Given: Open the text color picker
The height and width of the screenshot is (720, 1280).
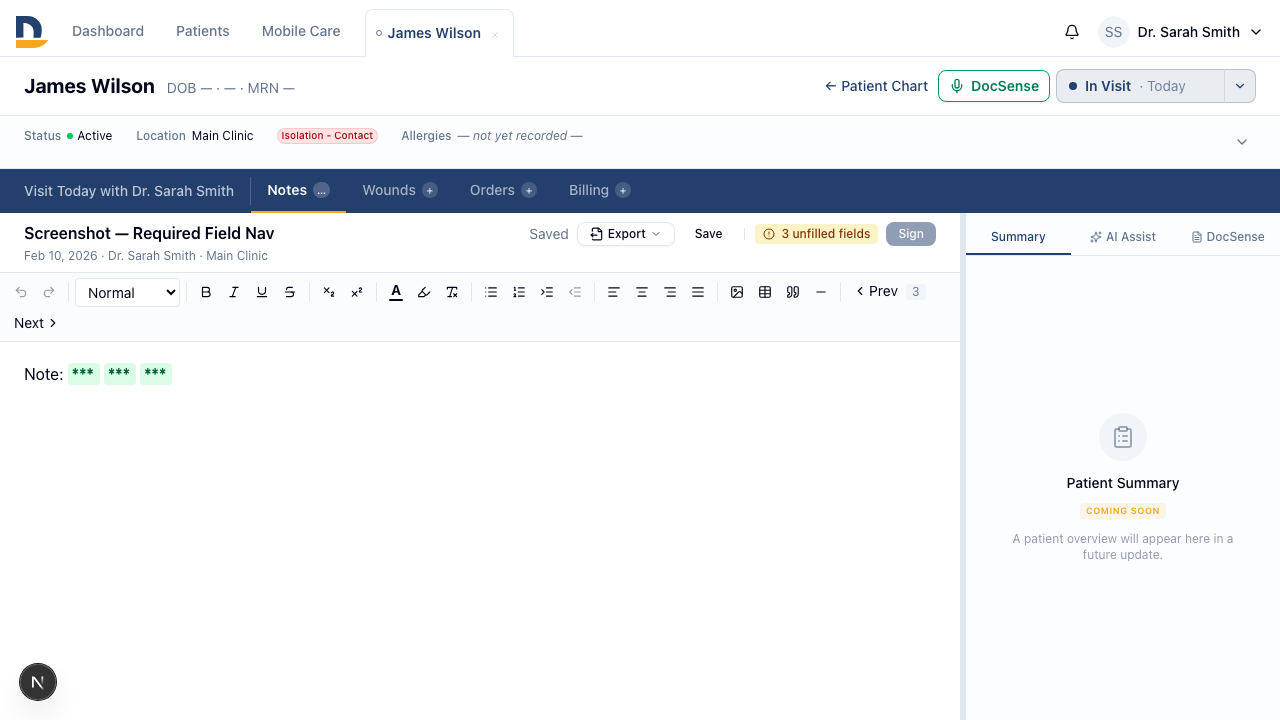Looking at the screenshot, I should pos(396,292).
